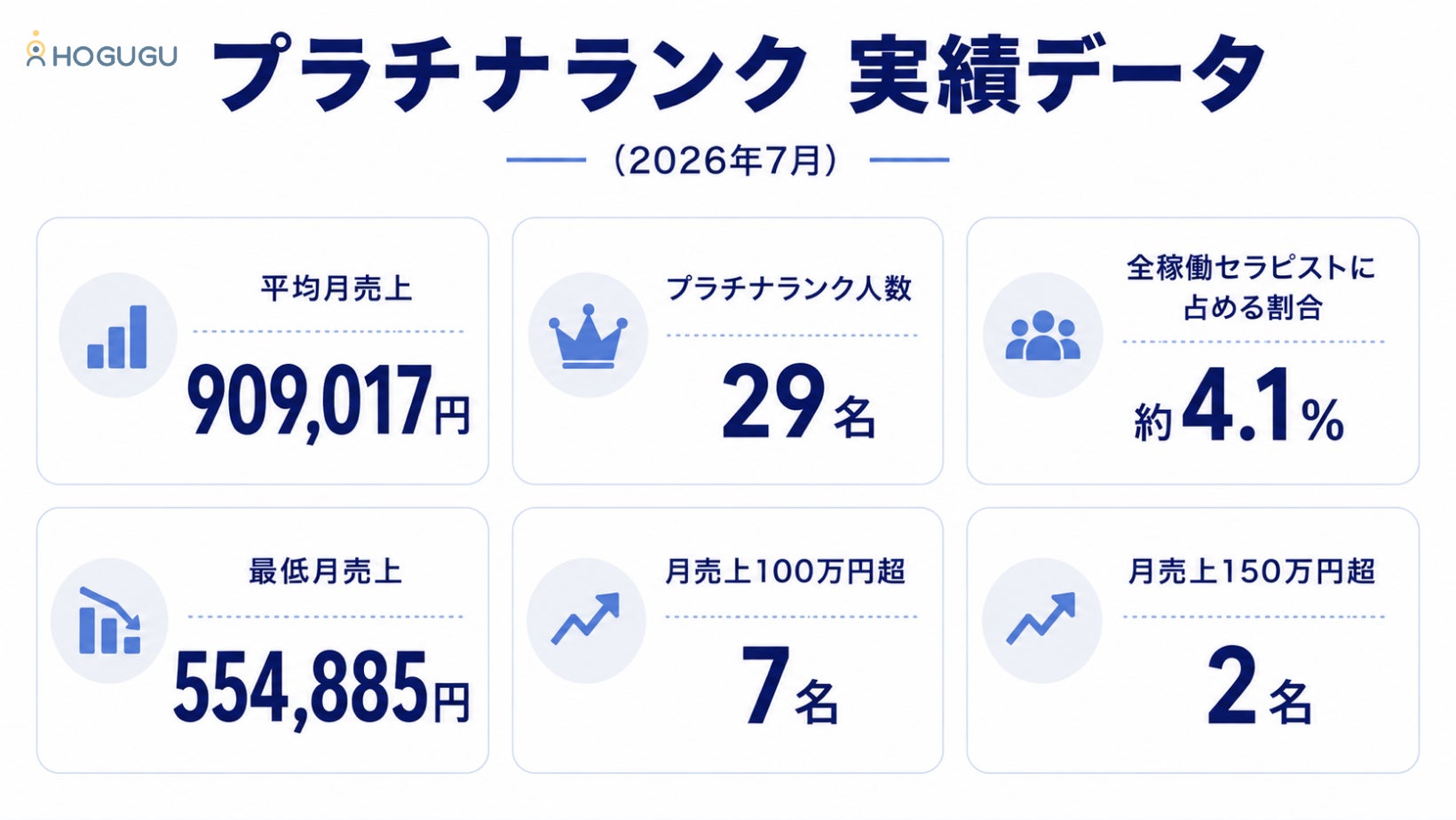The width and height of the screenshot is (1456, 820).
Task: Click the 7名 value
Action: (790, 686)
